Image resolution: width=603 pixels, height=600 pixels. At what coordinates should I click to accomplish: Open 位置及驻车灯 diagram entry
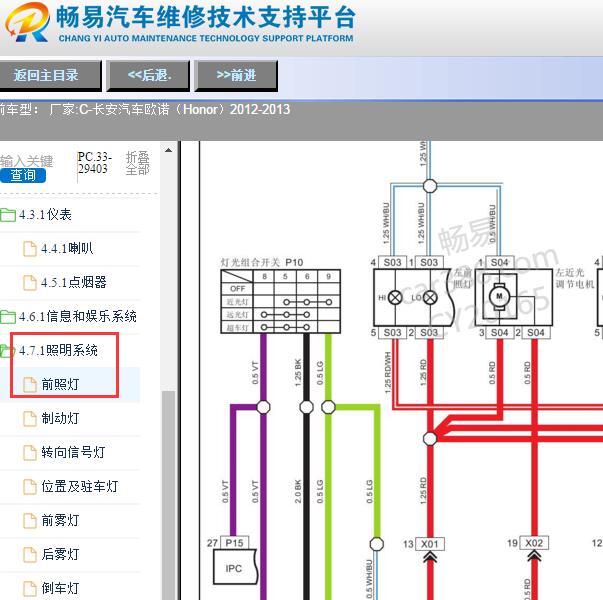tap(80, 486)
